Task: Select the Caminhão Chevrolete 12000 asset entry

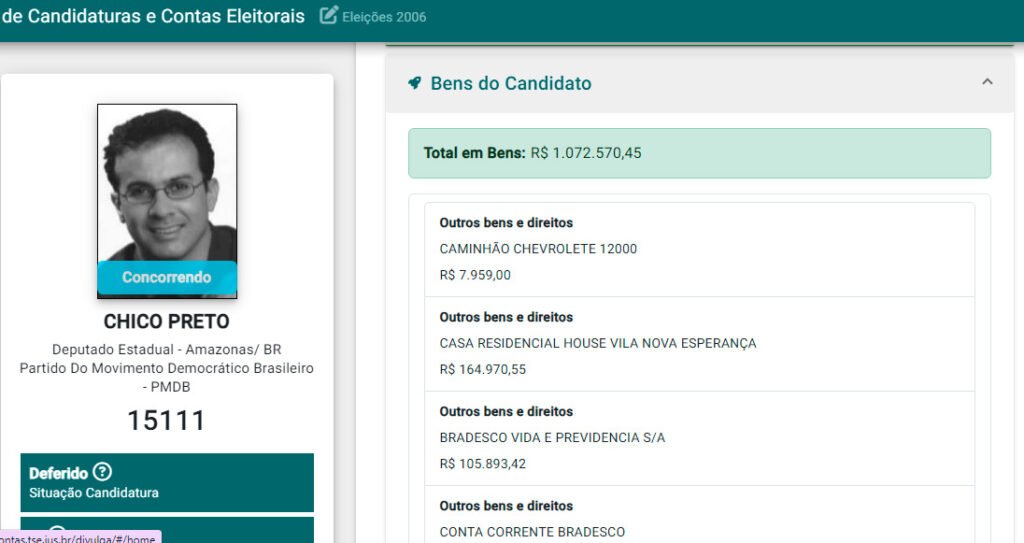Action: pos(699,249)
